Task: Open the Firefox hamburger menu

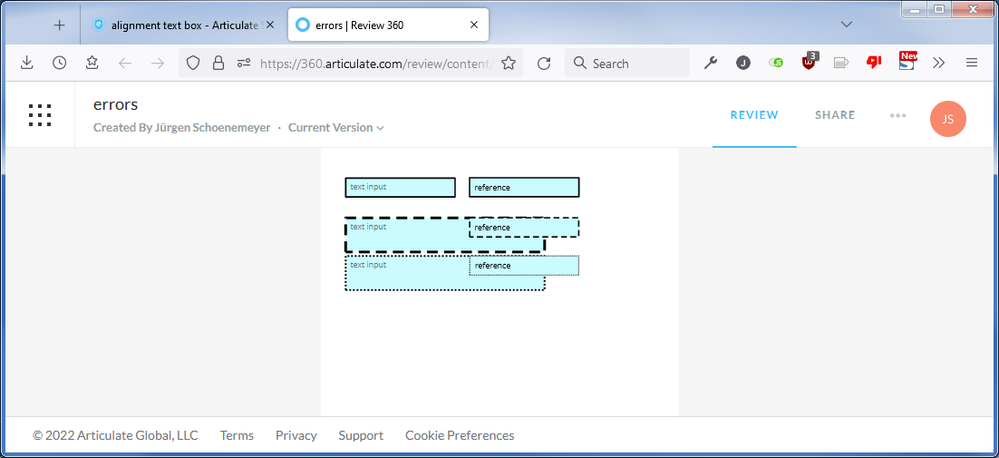Action: tap(971, 63)
